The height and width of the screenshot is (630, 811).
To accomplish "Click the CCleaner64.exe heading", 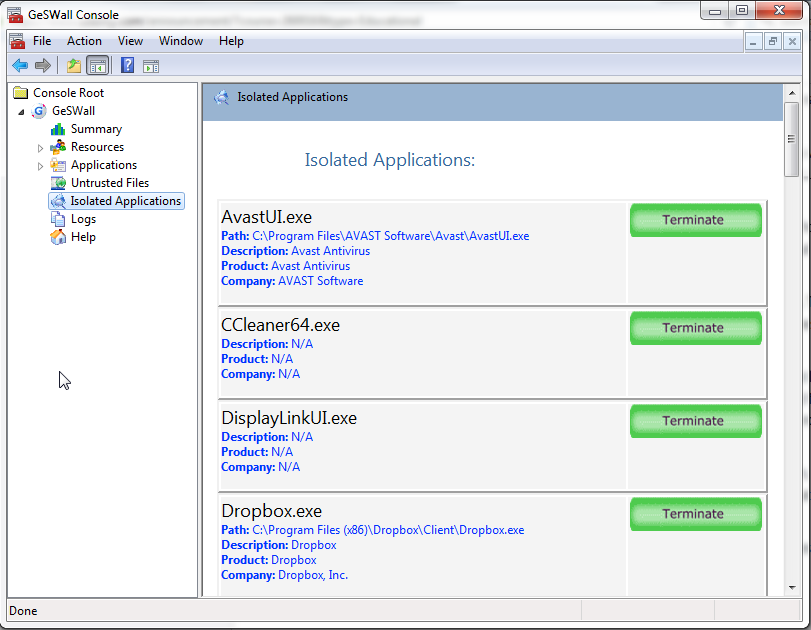I will [x=280, y=325].
